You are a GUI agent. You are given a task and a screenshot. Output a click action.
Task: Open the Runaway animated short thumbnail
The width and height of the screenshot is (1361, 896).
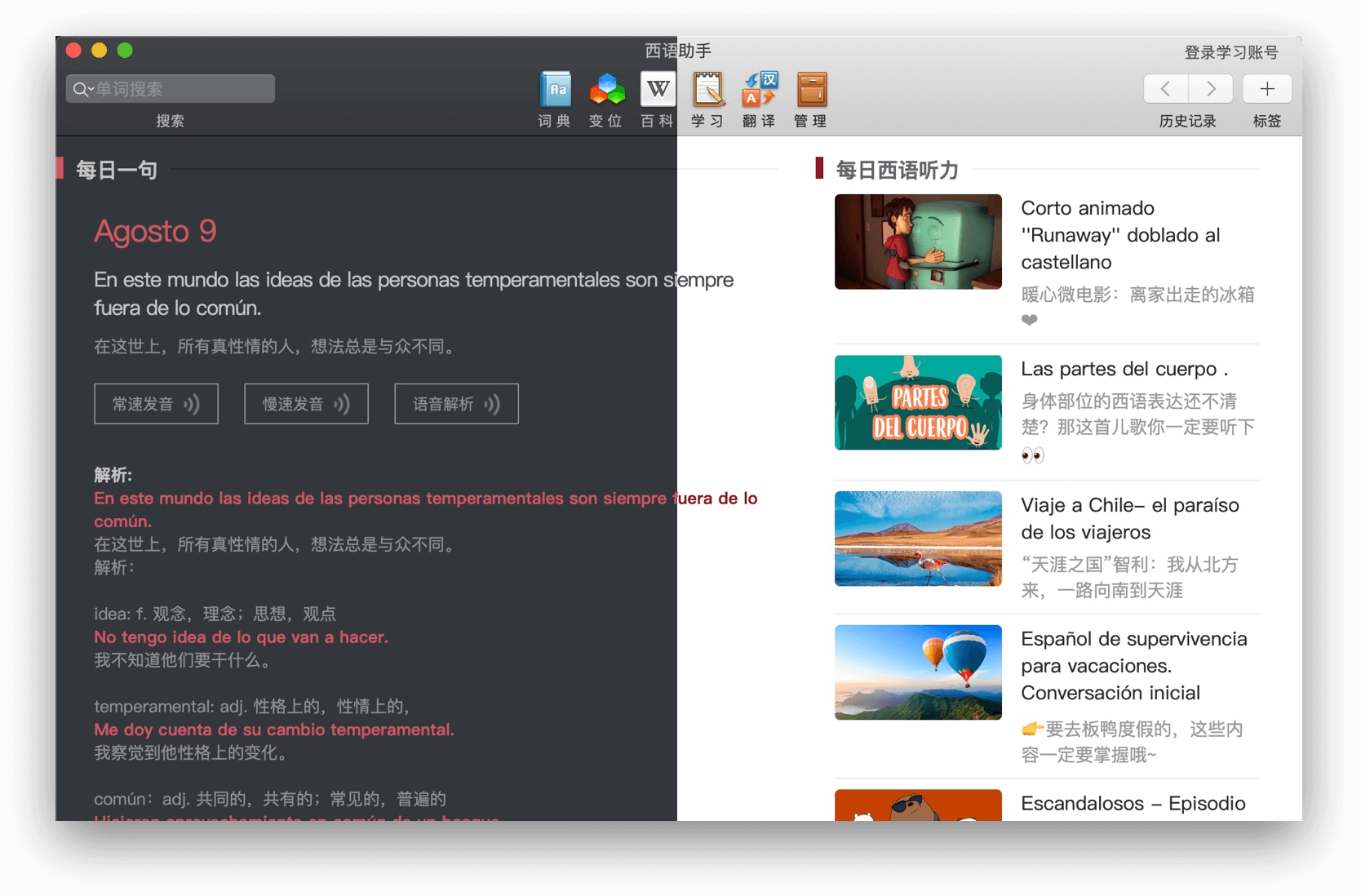[918, 242]
